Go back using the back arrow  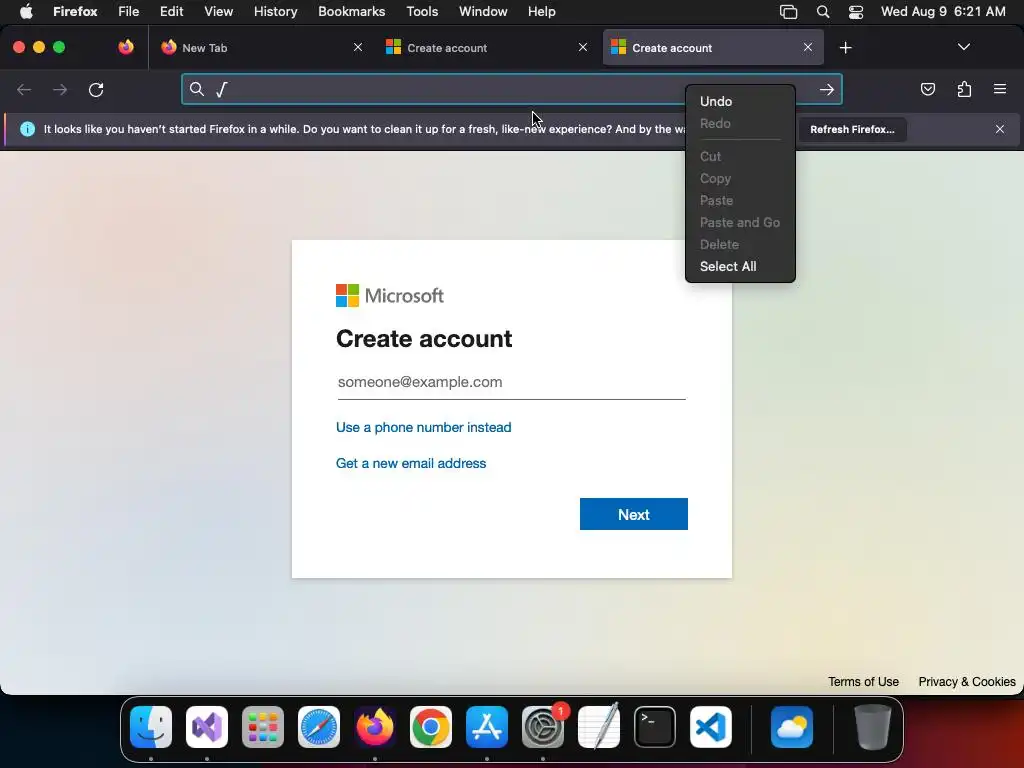pyautogui.click(x=24, y=89)
